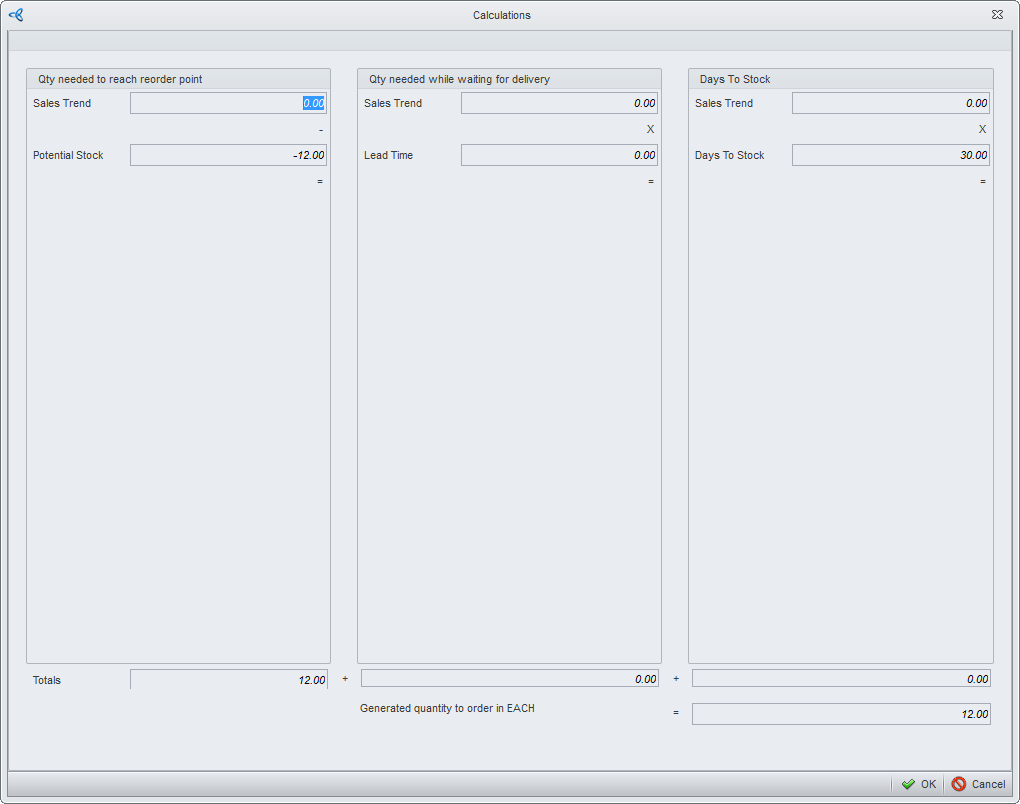The height and width of the screenshot is (804, 1020).
Task: Click the Totals label
Action: [47, 680]
